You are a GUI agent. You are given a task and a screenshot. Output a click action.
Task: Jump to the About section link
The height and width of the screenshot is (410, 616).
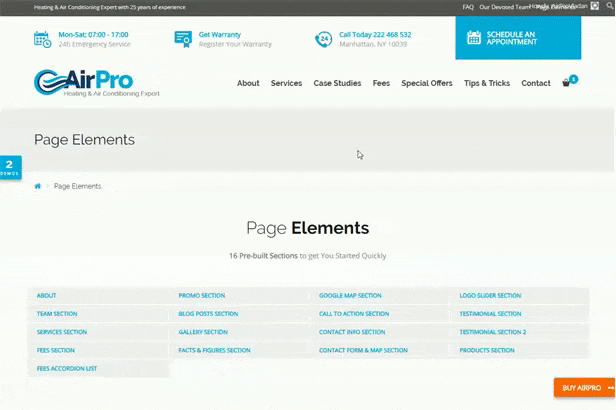coord(46,295)
